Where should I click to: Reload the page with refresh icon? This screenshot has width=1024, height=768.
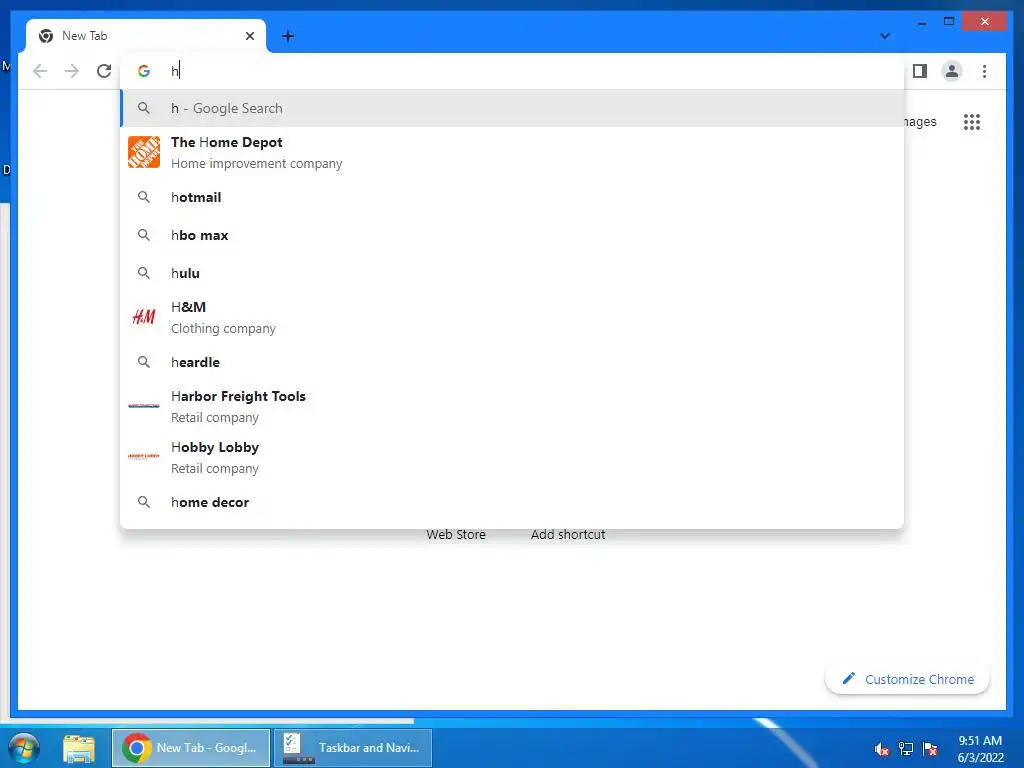point(104,71)
